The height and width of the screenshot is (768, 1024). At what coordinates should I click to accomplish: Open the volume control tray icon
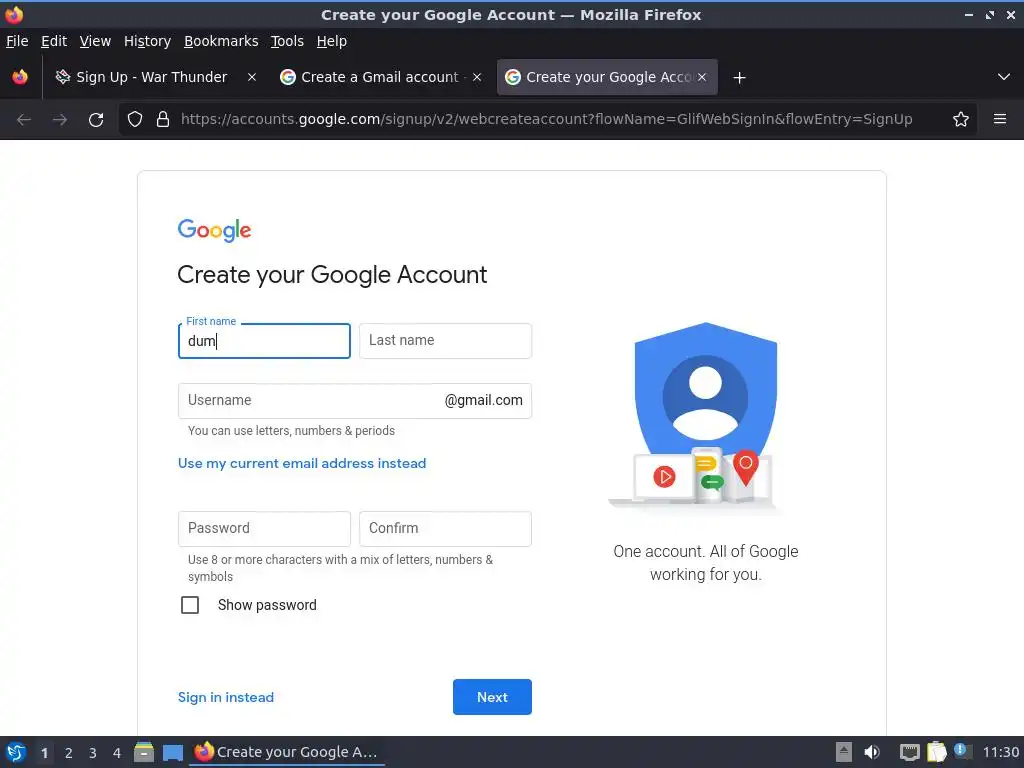(x=872, y=752)
